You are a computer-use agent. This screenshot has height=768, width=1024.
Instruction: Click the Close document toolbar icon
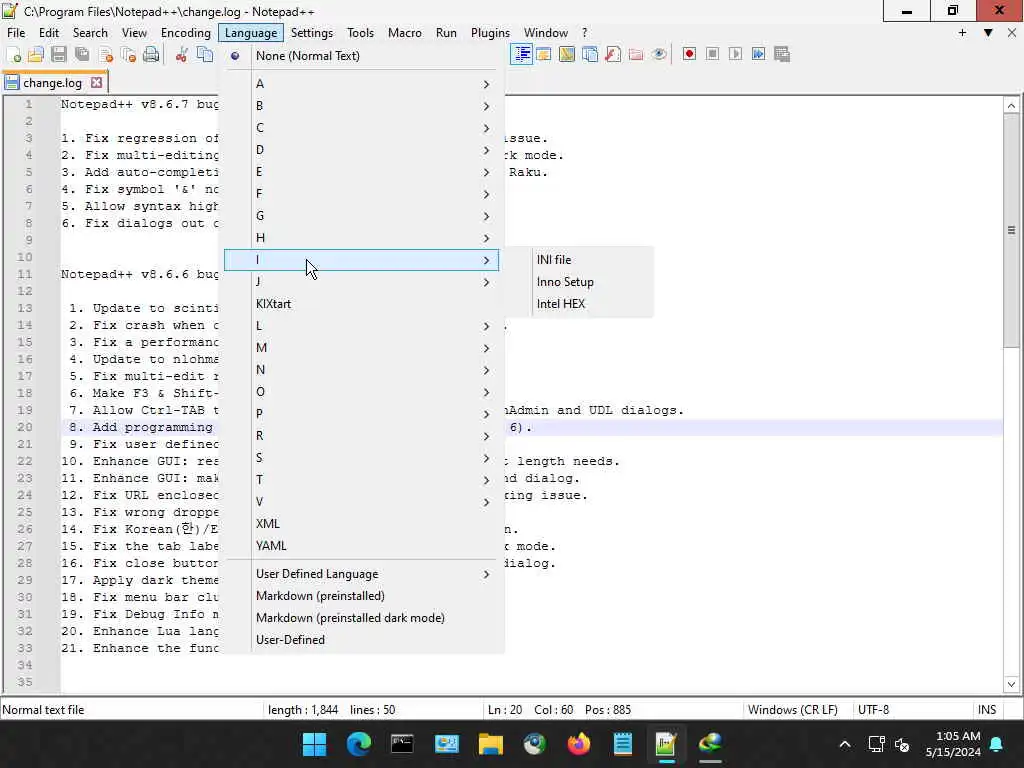coord(106,55)
